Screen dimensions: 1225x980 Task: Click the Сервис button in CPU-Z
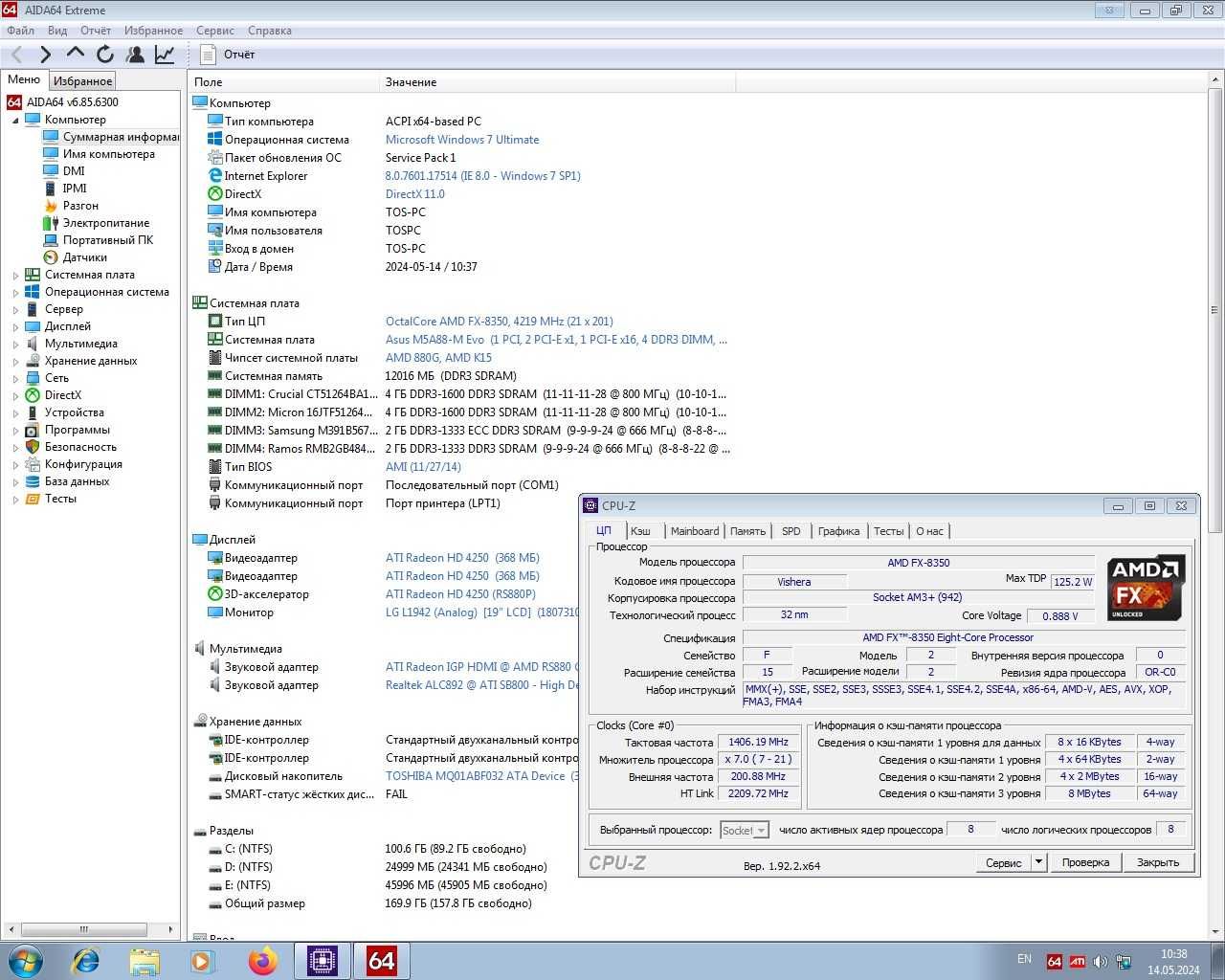(x=1003, y=862)
